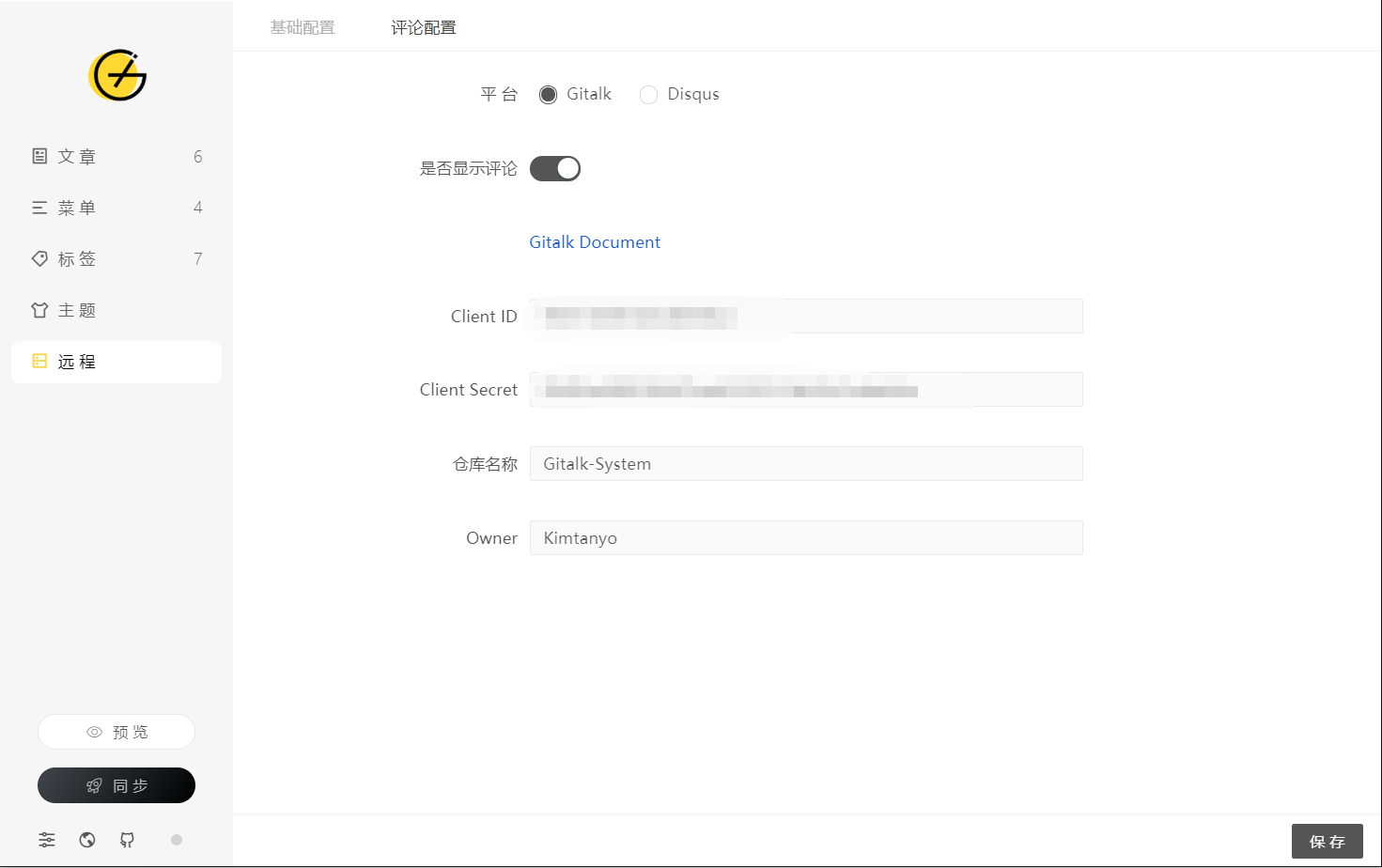This screenshot has width=1382, height=868.
Task: Focus the Owner field with Kimtanyo
Action: click(806, 537)
